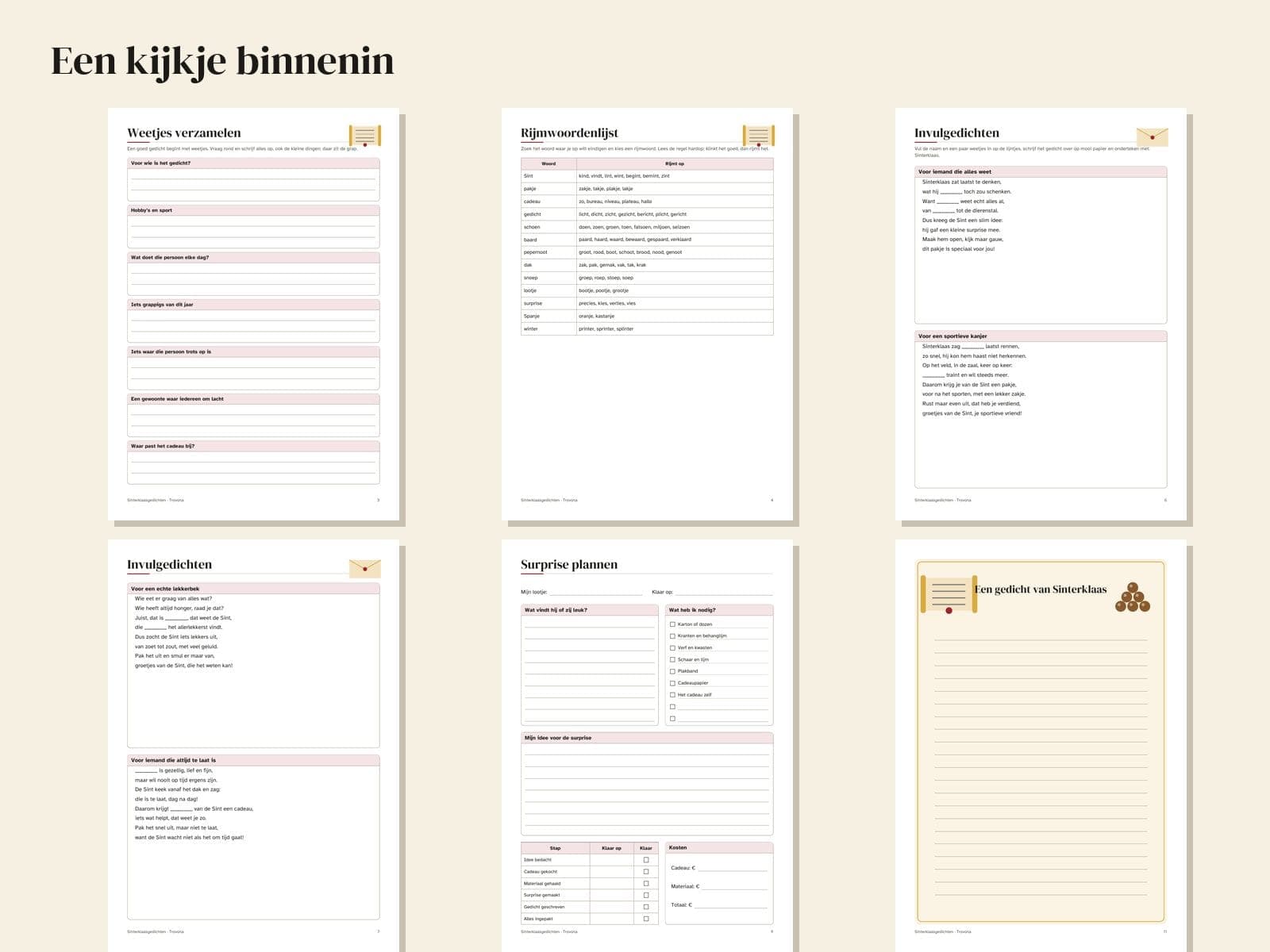The width and height of the screenshot is (1270, 952).
Task: Click the 'Stap' column header
Action: pyautogui.click(x=556, y=848)
